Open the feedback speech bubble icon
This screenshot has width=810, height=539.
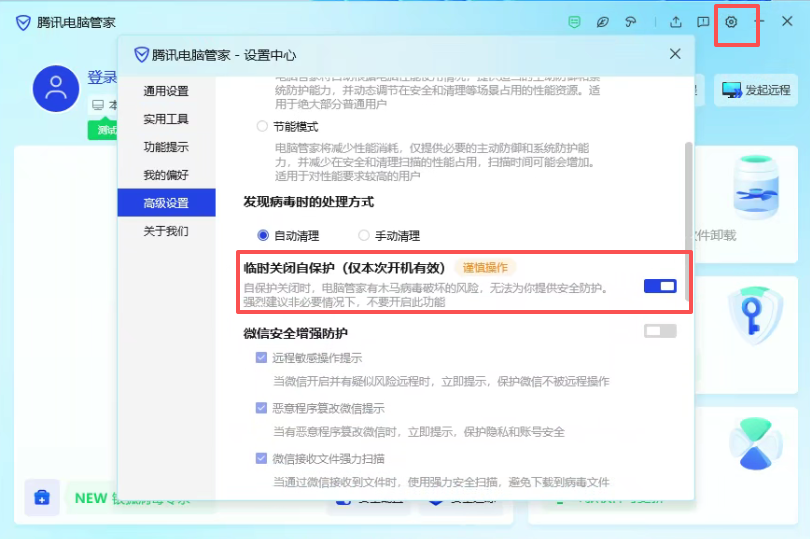(x=703, y=21)
